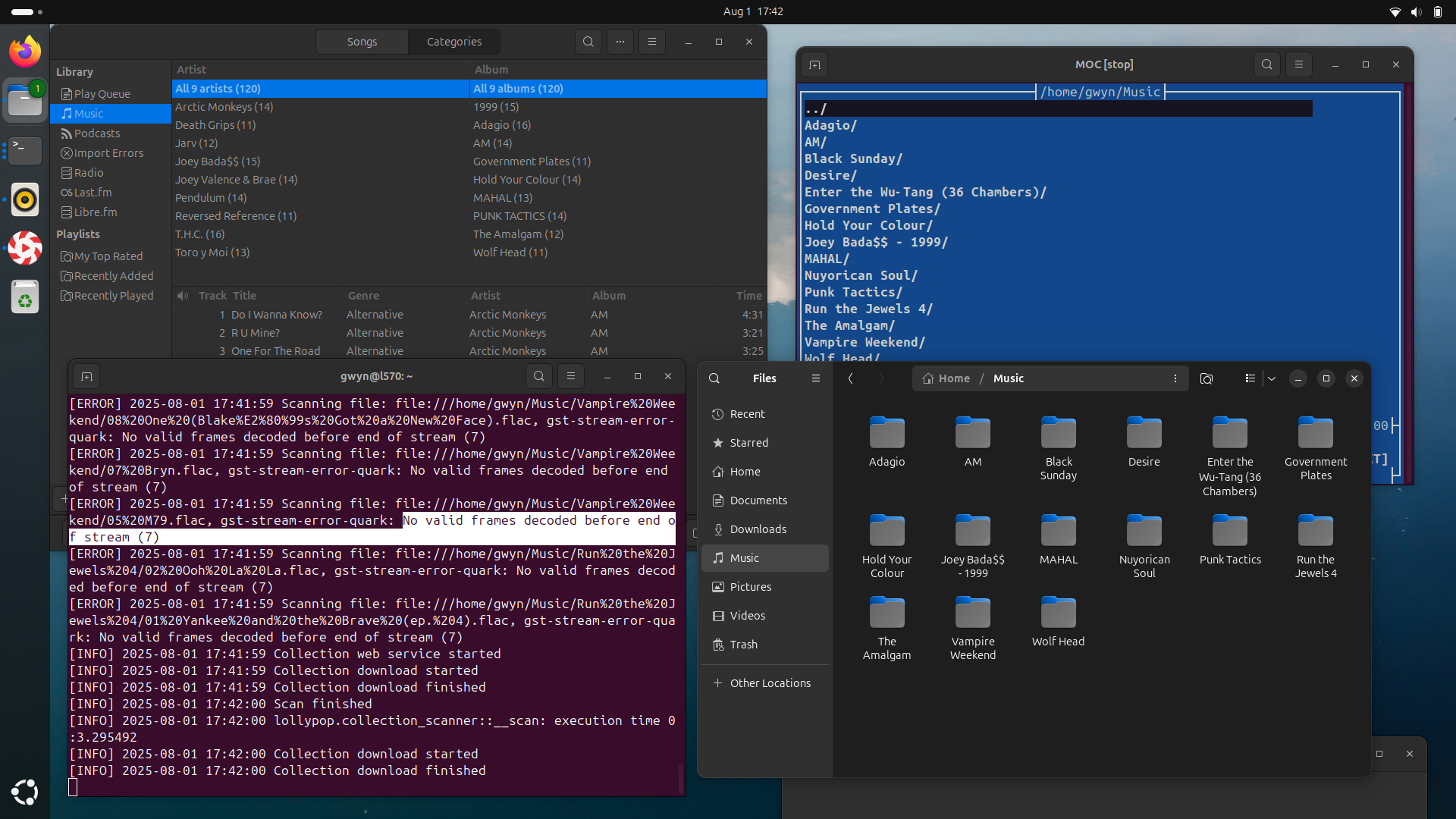Select the Vampire Weekend folder in Files

[x=972, y=628]
